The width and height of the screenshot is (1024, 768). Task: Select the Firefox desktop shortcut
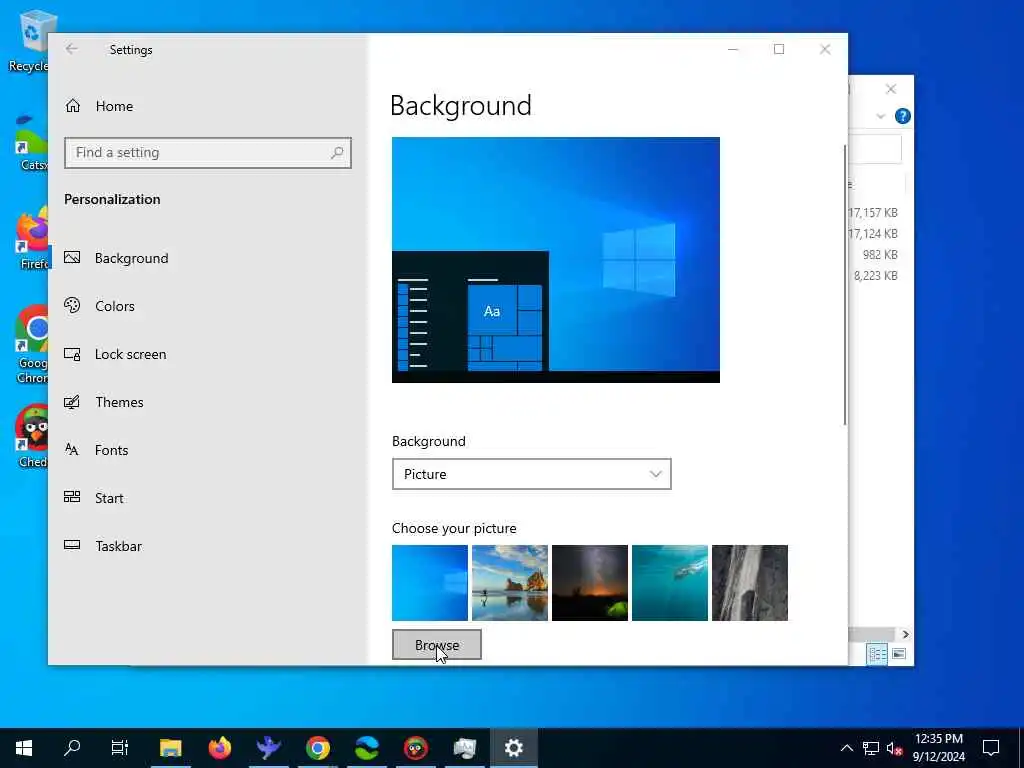pyautogui.click(x=33, y=238)
